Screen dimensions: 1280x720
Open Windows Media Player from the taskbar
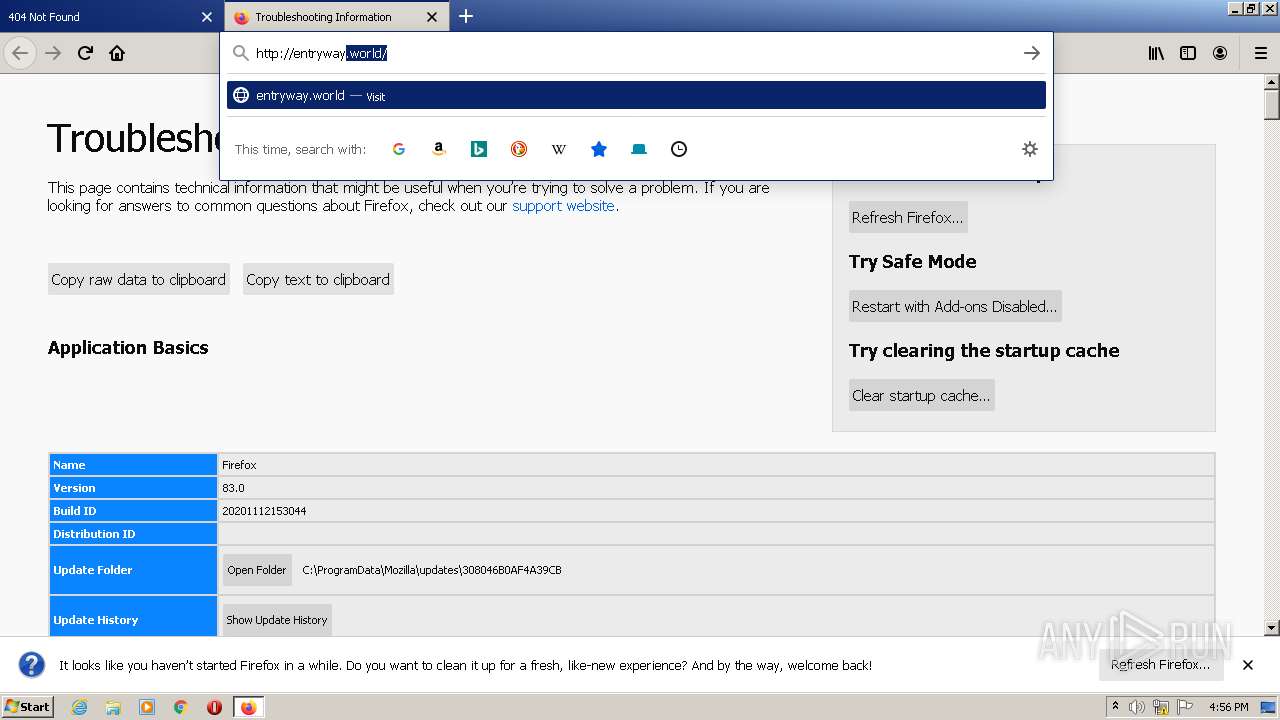point(147,707)
